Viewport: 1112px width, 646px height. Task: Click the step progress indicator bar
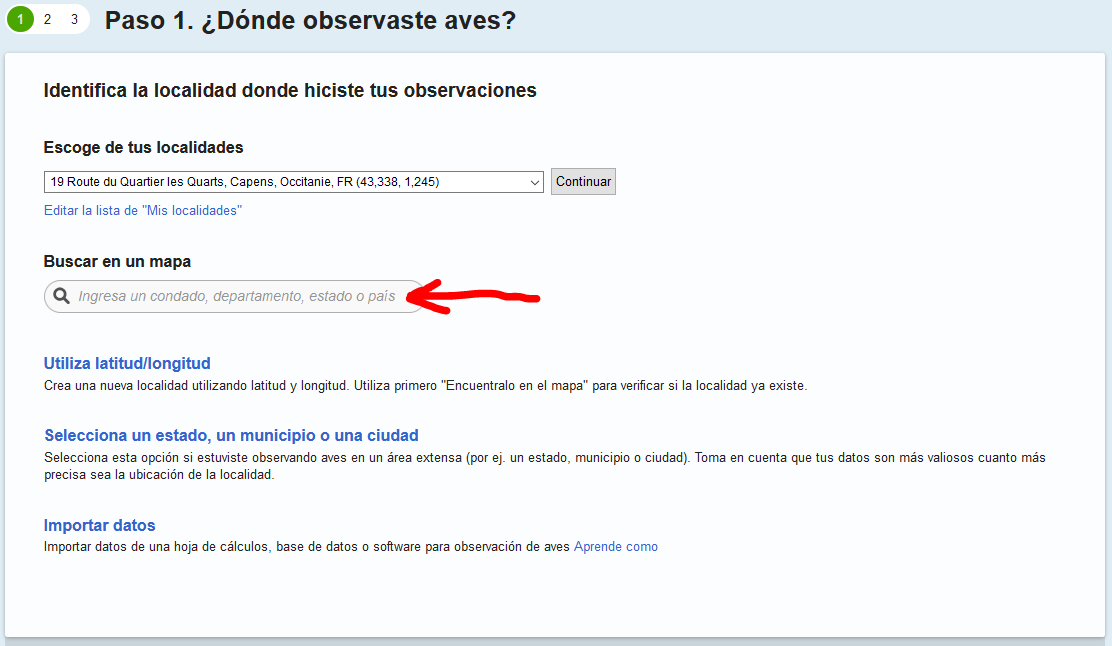pyautogui.click(x=46, y=19)
